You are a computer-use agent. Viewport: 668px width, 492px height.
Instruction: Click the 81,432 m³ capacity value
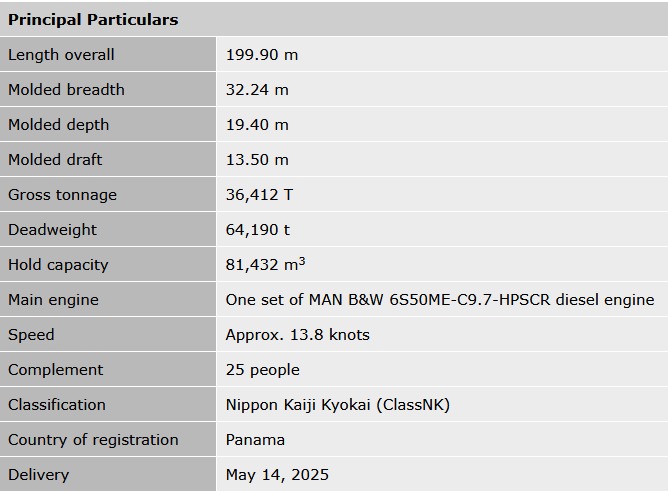click(265, 265)
